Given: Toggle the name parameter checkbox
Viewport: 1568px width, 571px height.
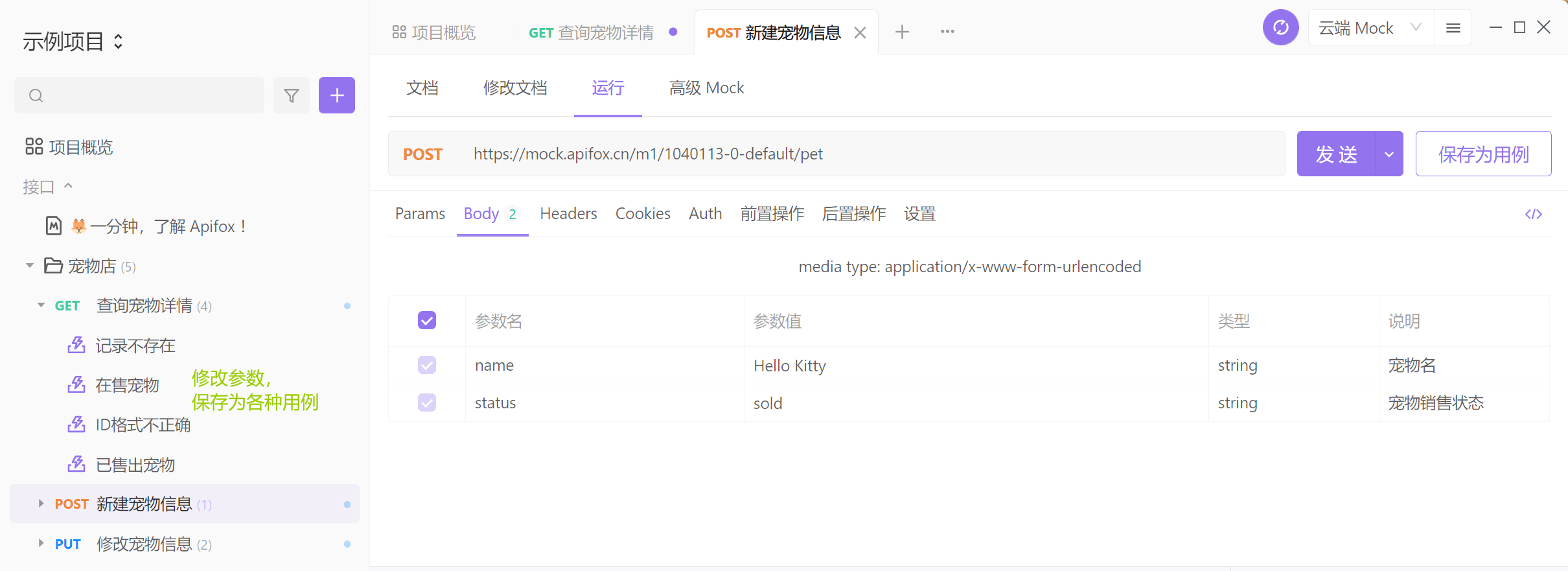Looking at the screenshot, I should tap(427, 365).
